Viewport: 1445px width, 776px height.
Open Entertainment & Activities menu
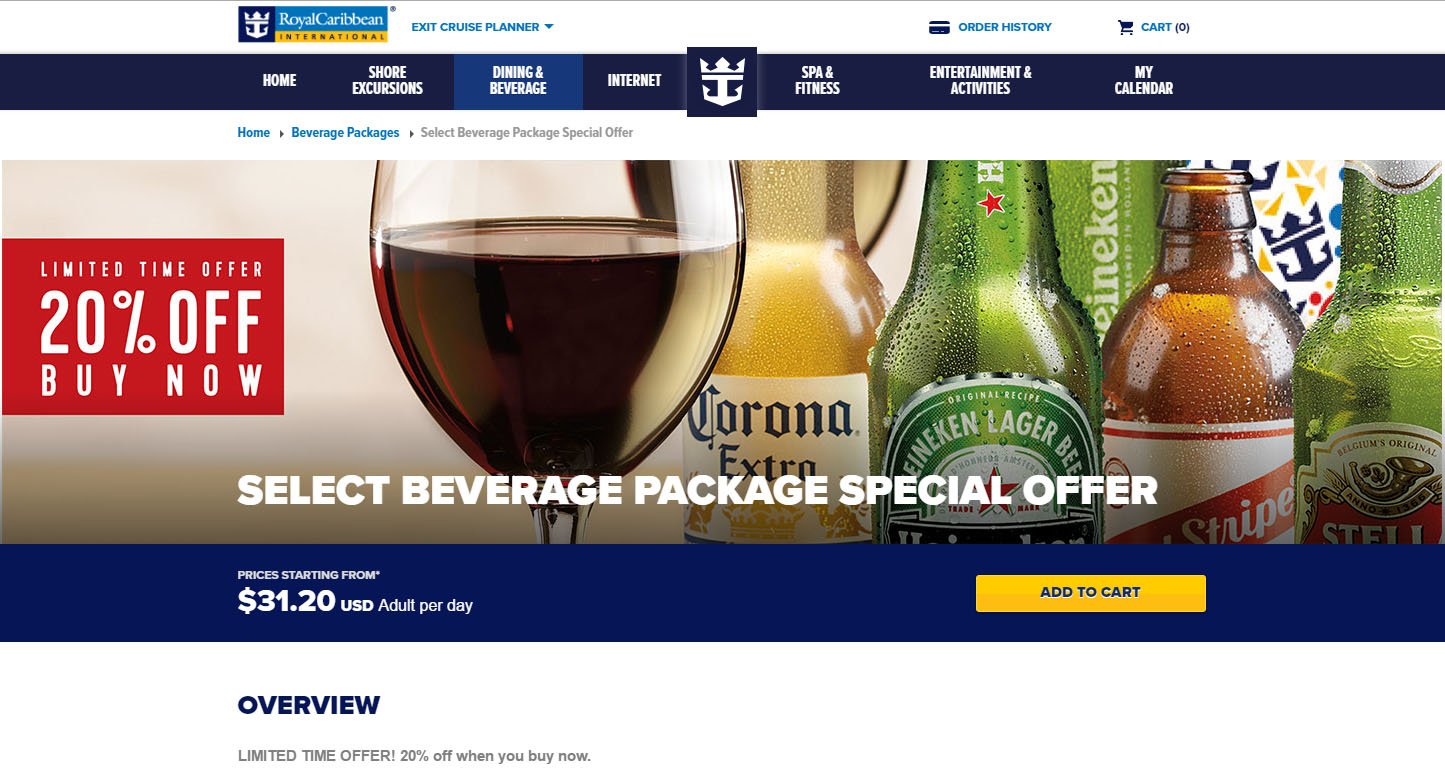980,81
